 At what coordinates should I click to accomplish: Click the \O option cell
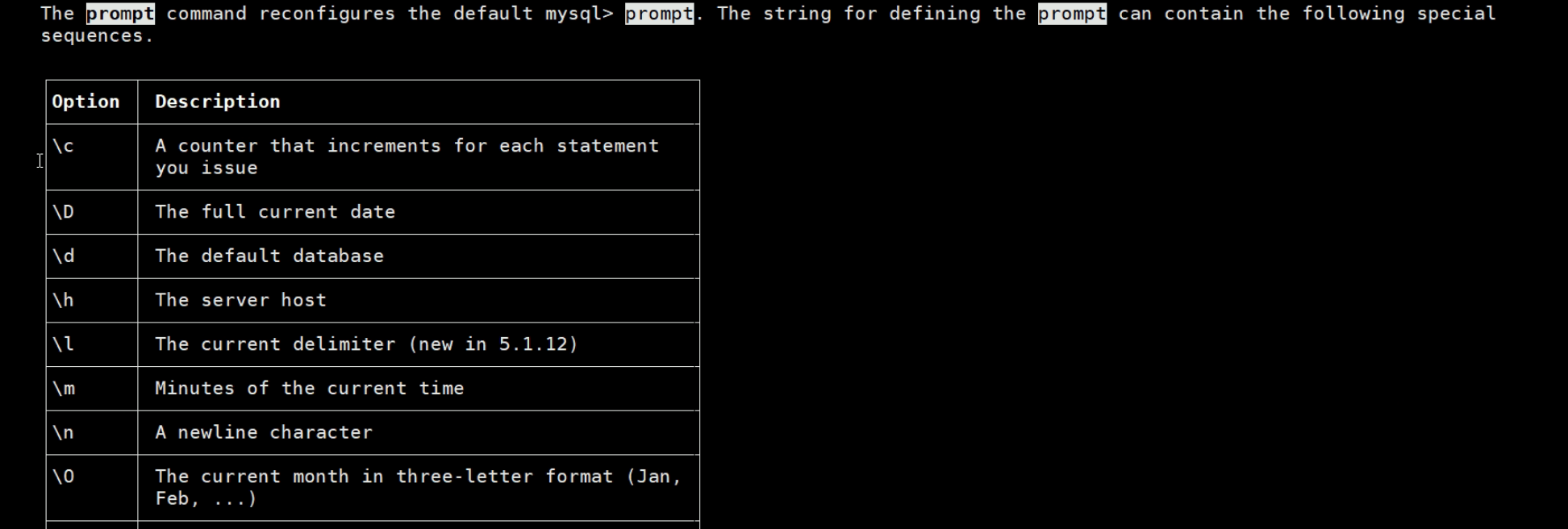(63, 477)
